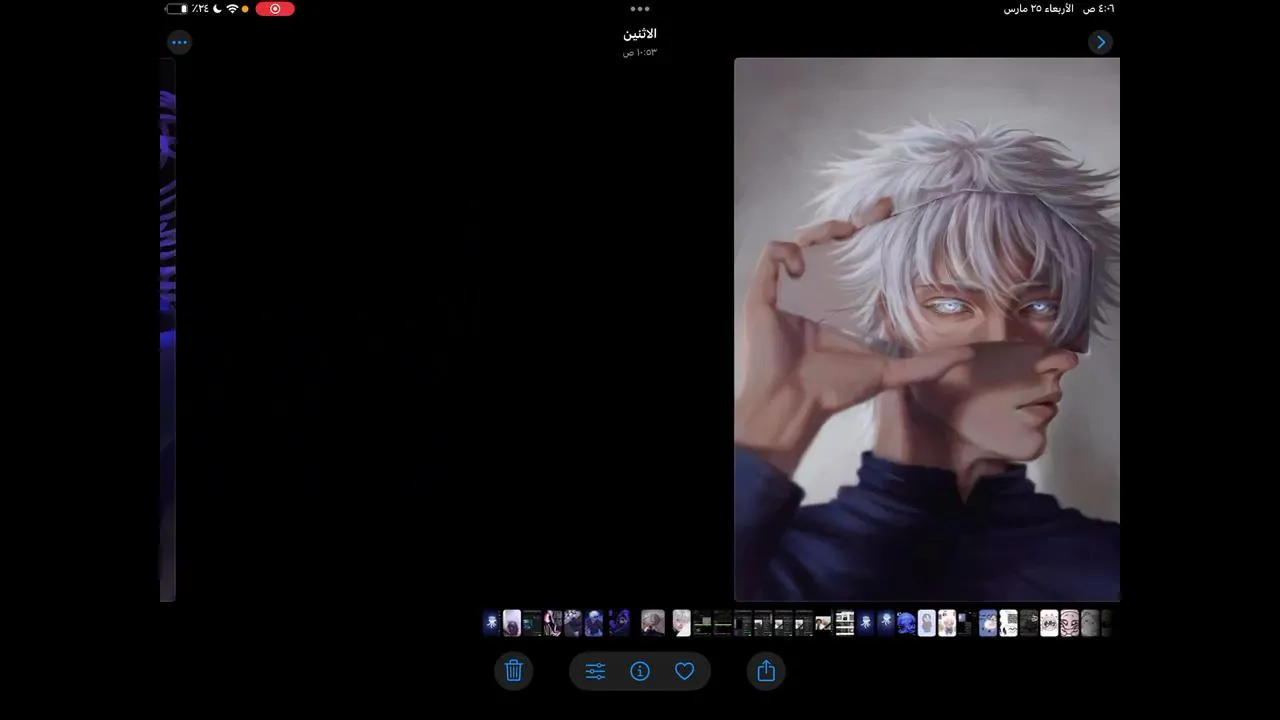Open the multitasking three-dot control
This screenshot has height=720, width=1280.
coord(640,9)
